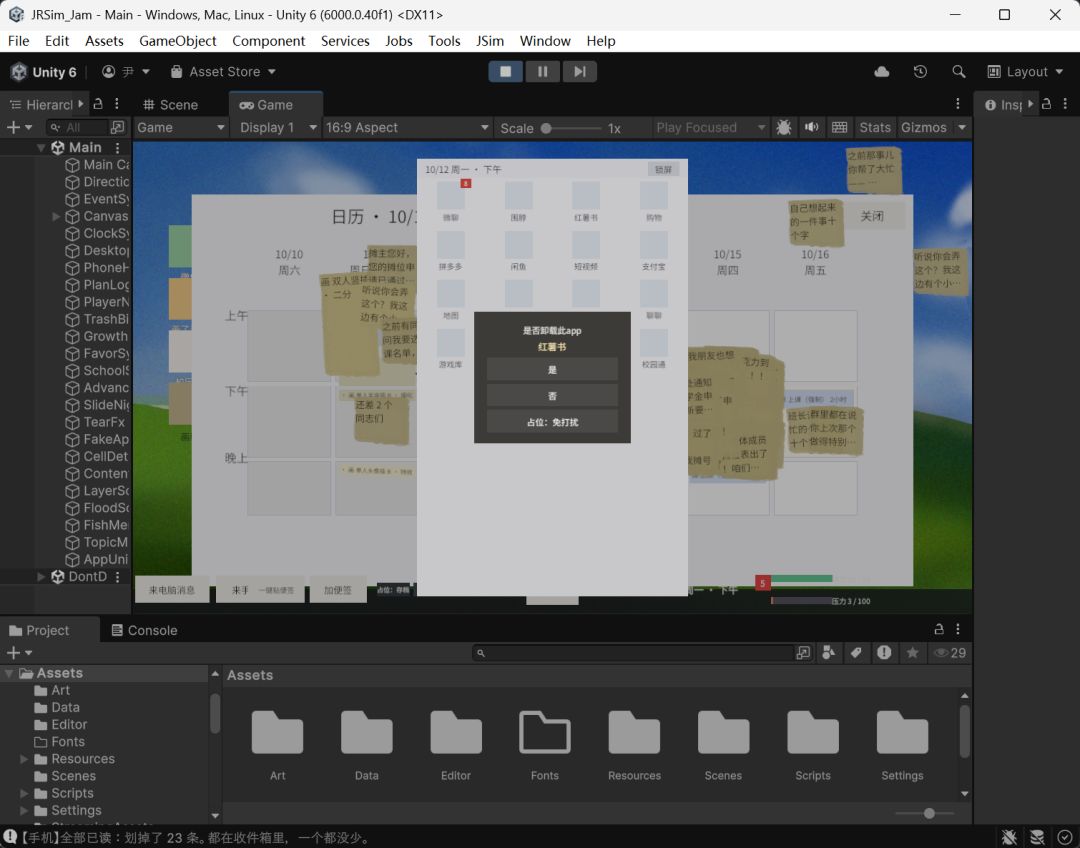This screenshot has height=848, width=1080.
Task: Open Game view three-dot menu
Action: (957, 104)
